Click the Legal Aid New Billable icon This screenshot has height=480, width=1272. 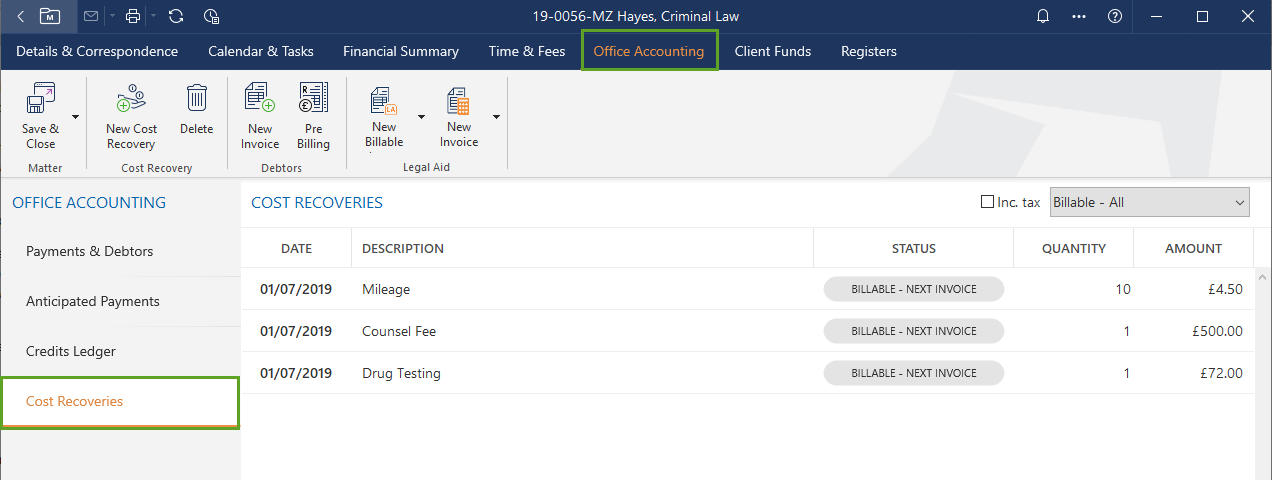pos(384,100)
